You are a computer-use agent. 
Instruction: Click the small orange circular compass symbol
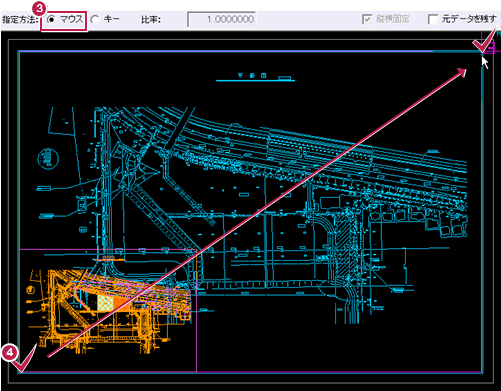[31, 290]
